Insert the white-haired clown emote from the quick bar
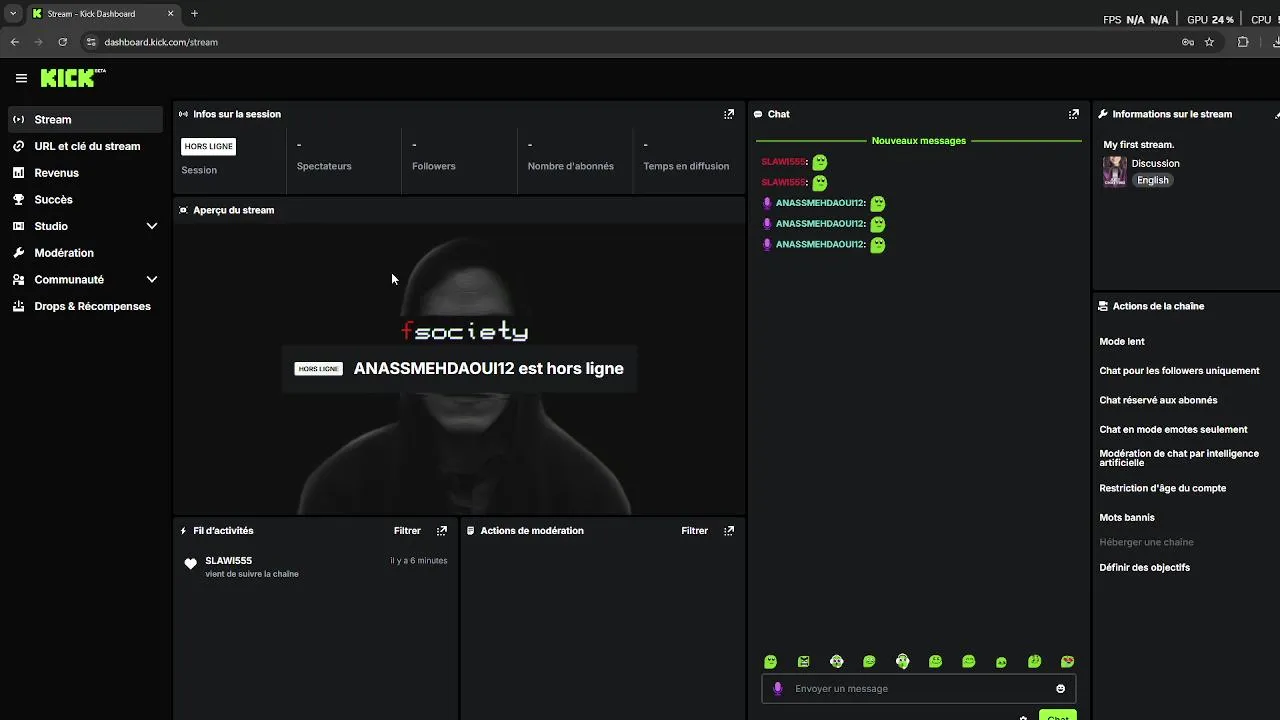 pos(837,662)
